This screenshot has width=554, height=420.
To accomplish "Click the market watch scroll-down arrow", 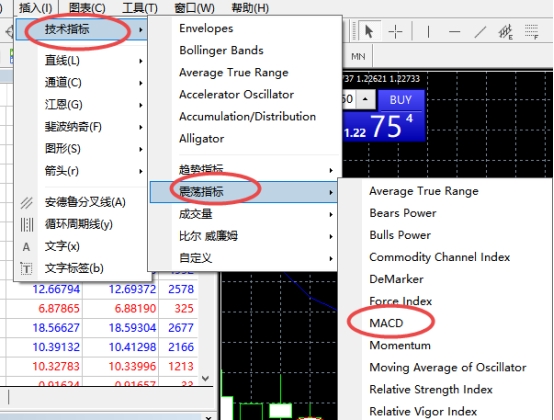I will coord(205,378).
